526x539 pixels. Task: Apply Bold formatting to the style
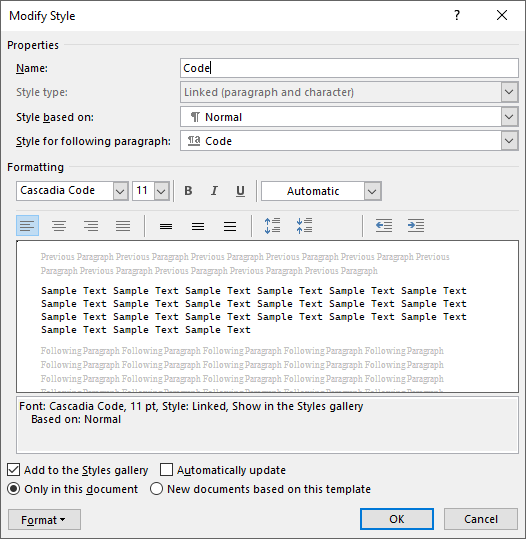pyautogui.click(x=188, y=191)
